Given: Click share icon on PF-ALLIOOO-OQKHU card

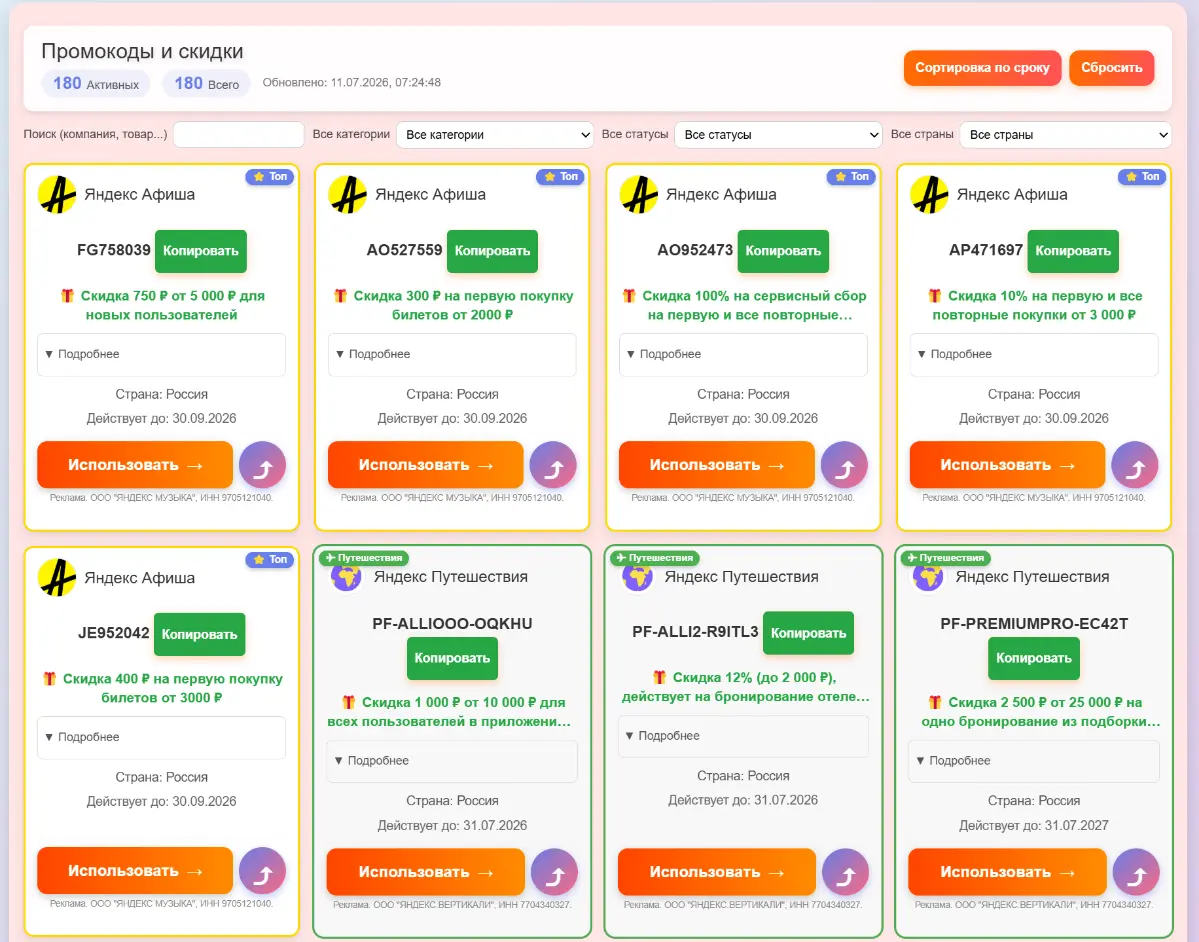Looking at the screenshot, I should click(x=554, y=872).
